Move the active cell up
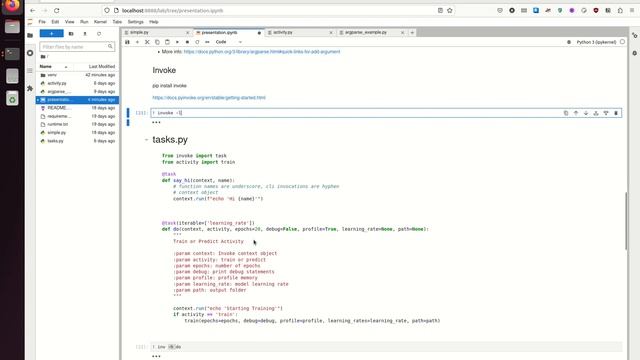The image size is (640, 360). pyautogui.click(x=576, y=113)
